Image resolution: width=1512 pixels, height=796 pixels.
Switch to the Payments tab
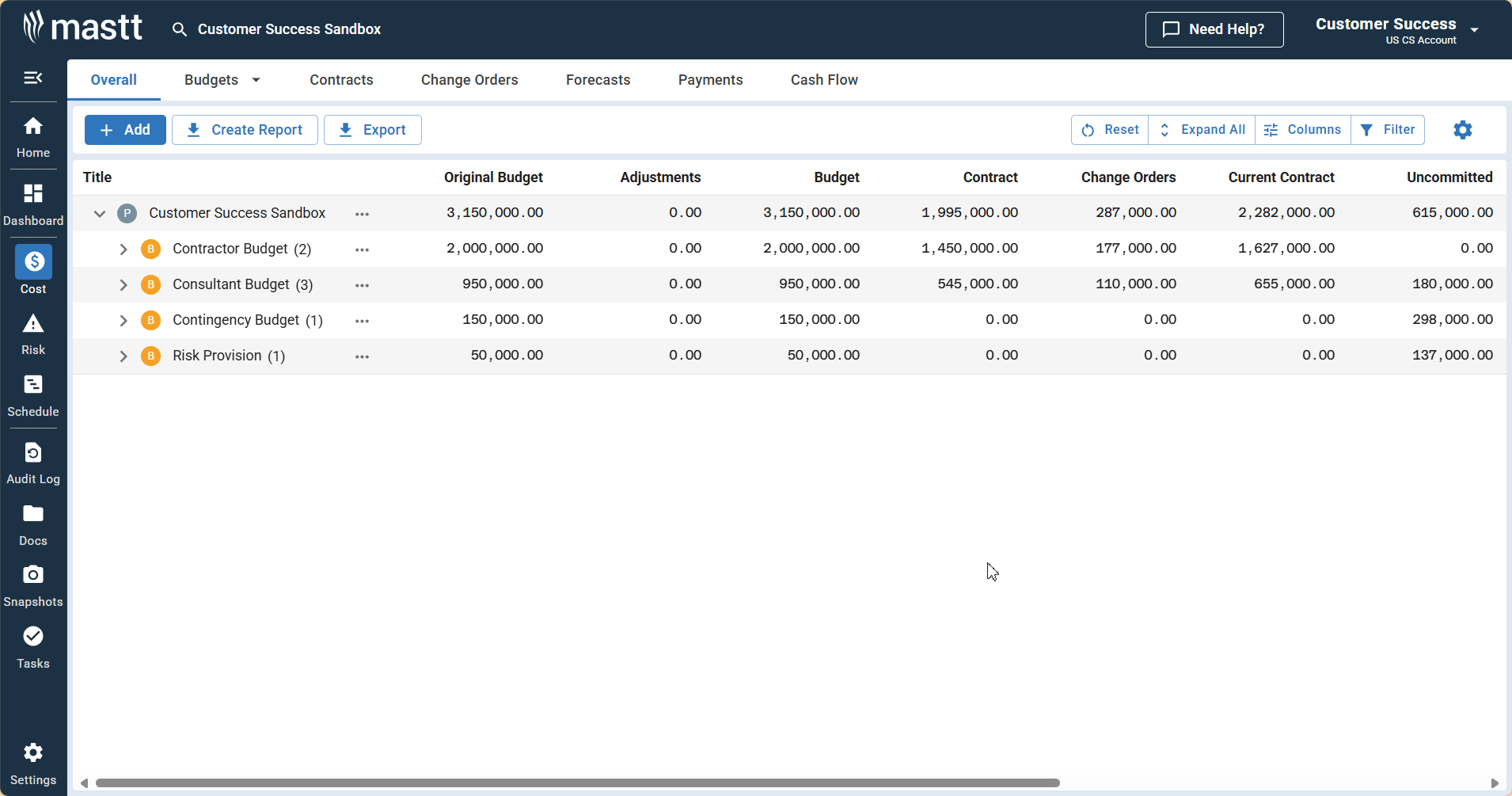711,80
